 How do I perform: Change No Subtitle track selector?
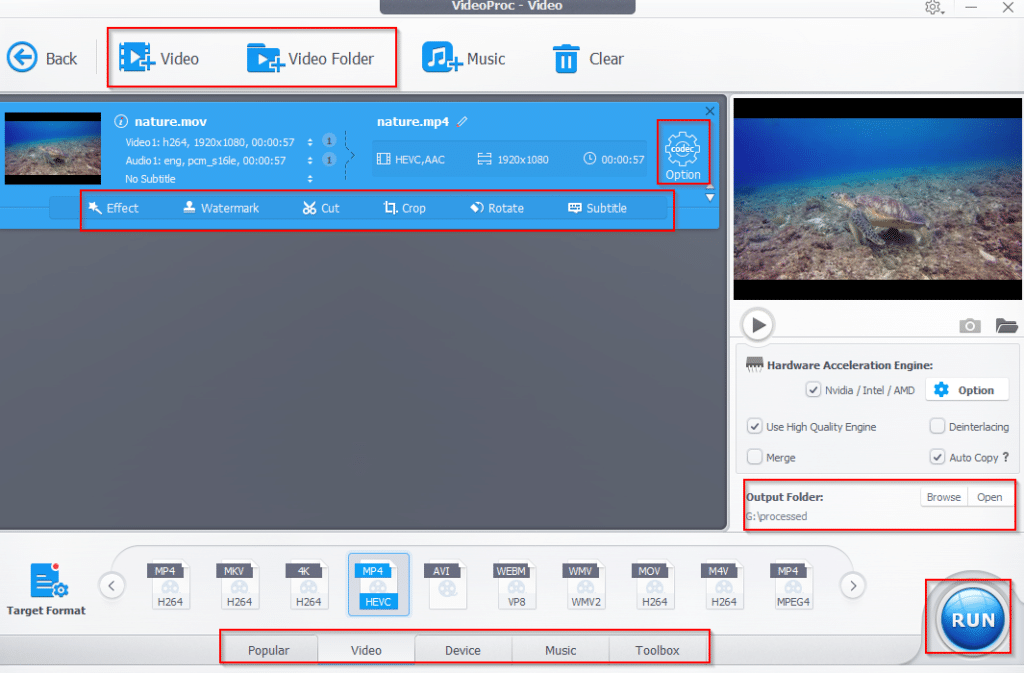pyautogui.click(x=310, y=179)
